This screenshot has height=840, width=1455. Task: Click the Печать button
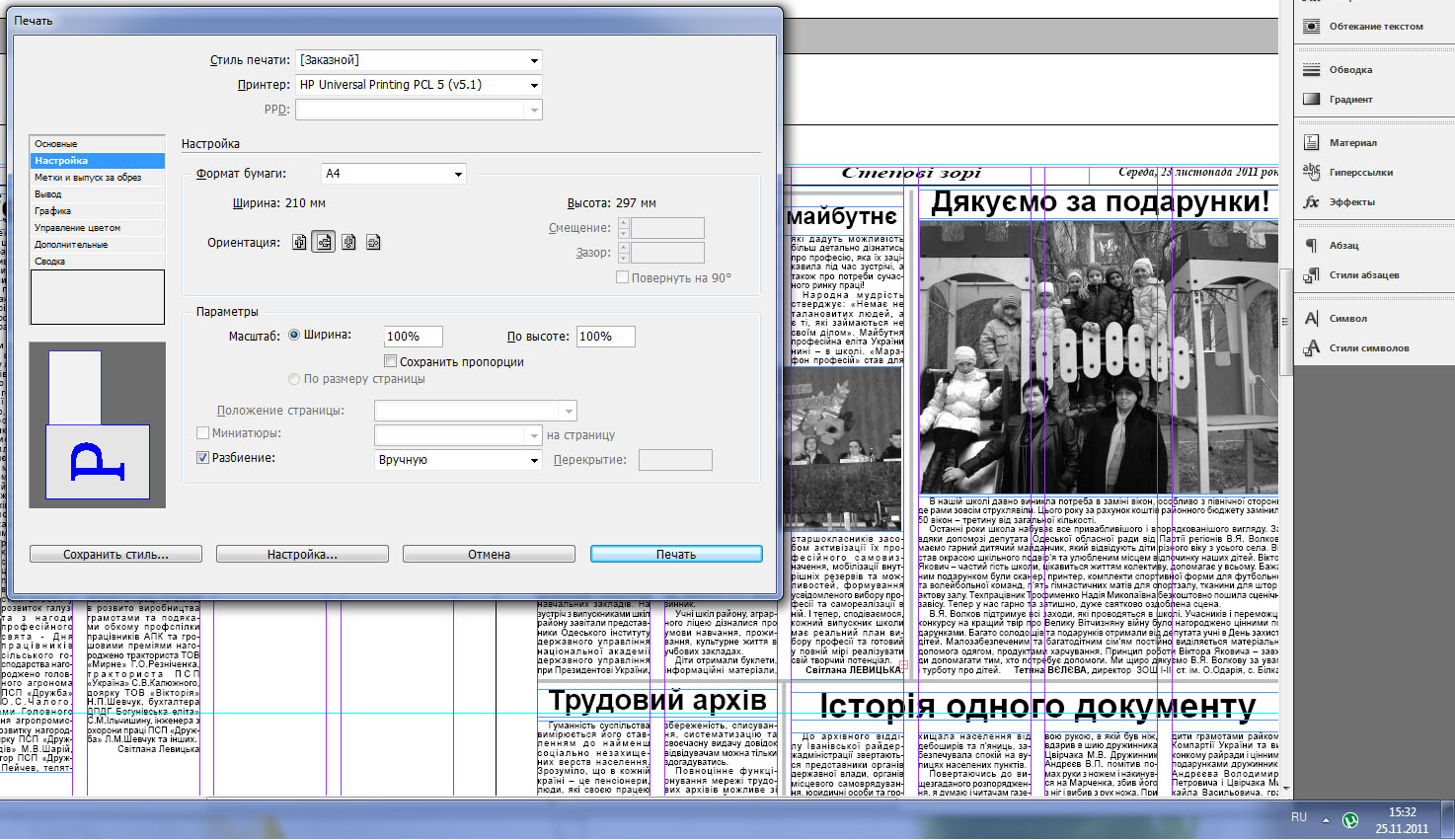click(x=676, y=555)
